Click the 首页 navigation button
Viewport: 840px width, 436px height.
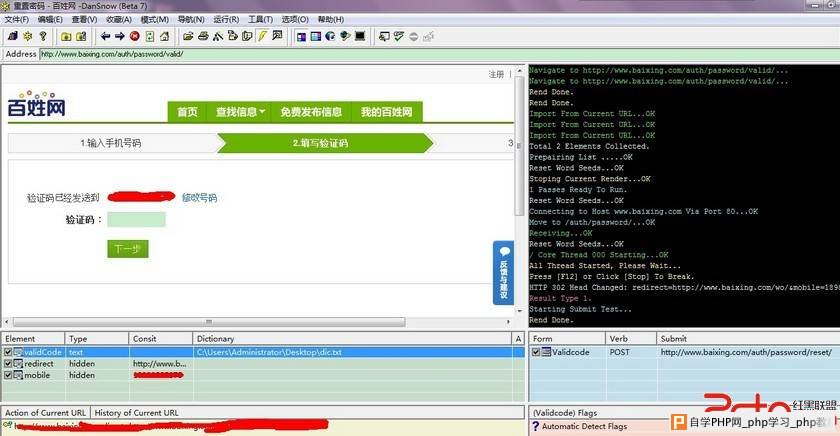(x=188, y=112)
